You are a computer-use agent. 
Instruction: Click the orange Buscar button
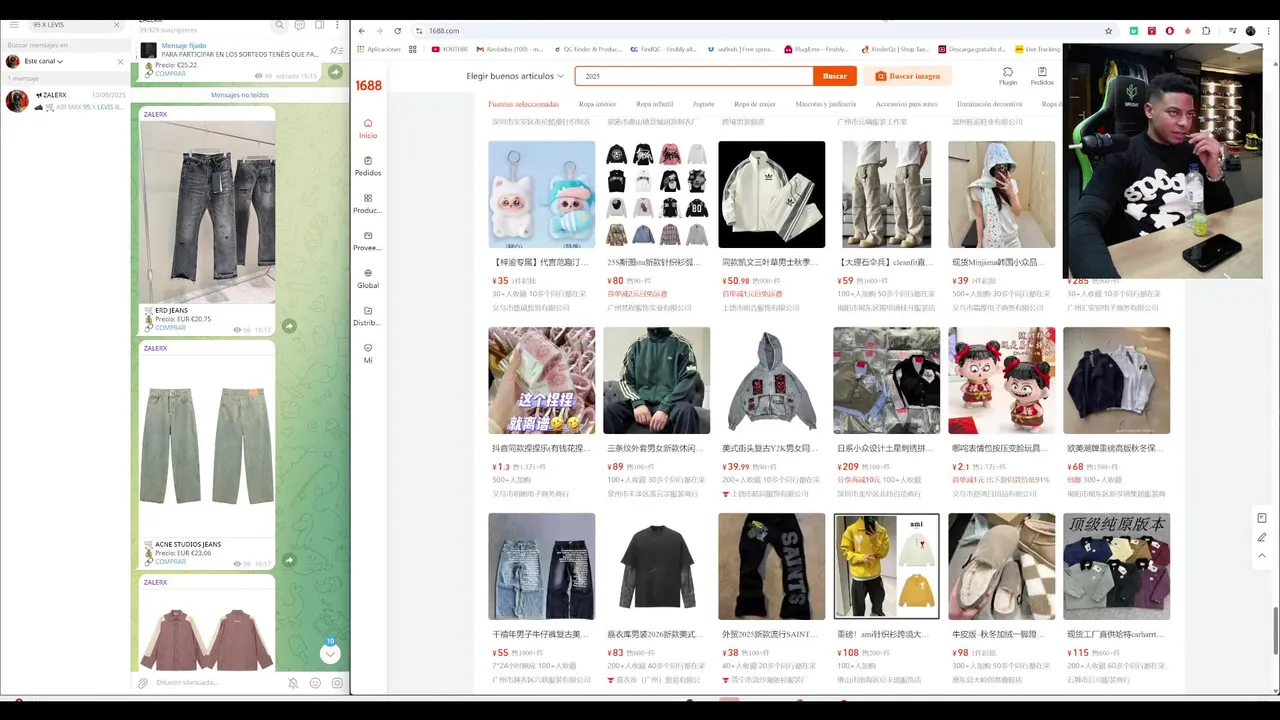pos(835,76)
